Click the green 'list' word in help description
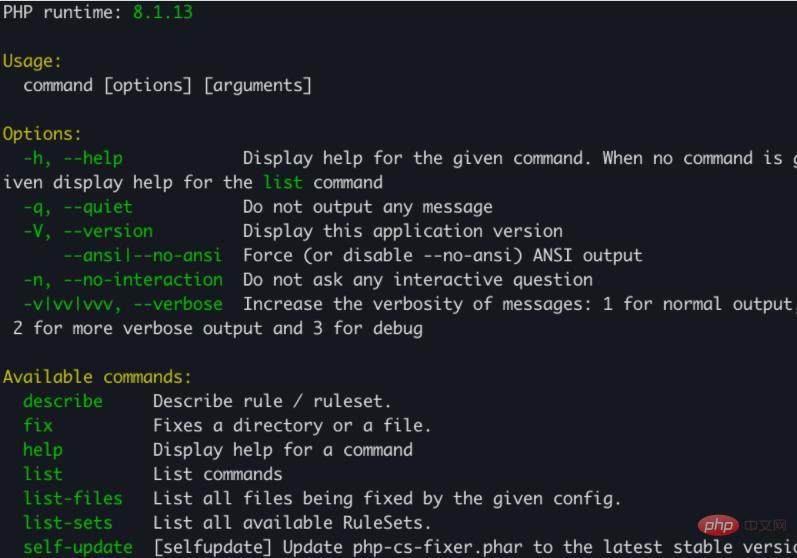797x558 pixels. [283, 182]
